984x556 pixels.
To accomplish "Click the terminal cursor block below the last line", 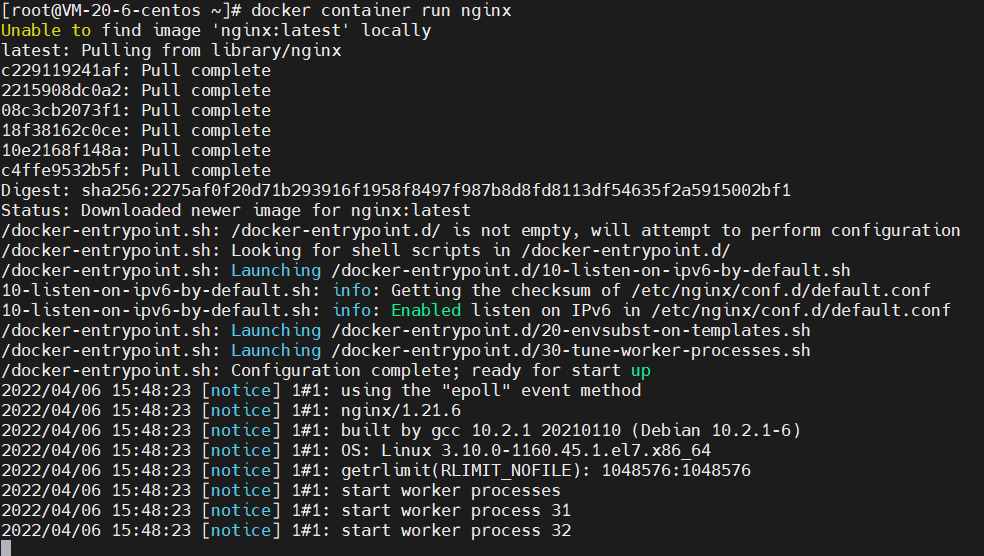I will (6, 548).
